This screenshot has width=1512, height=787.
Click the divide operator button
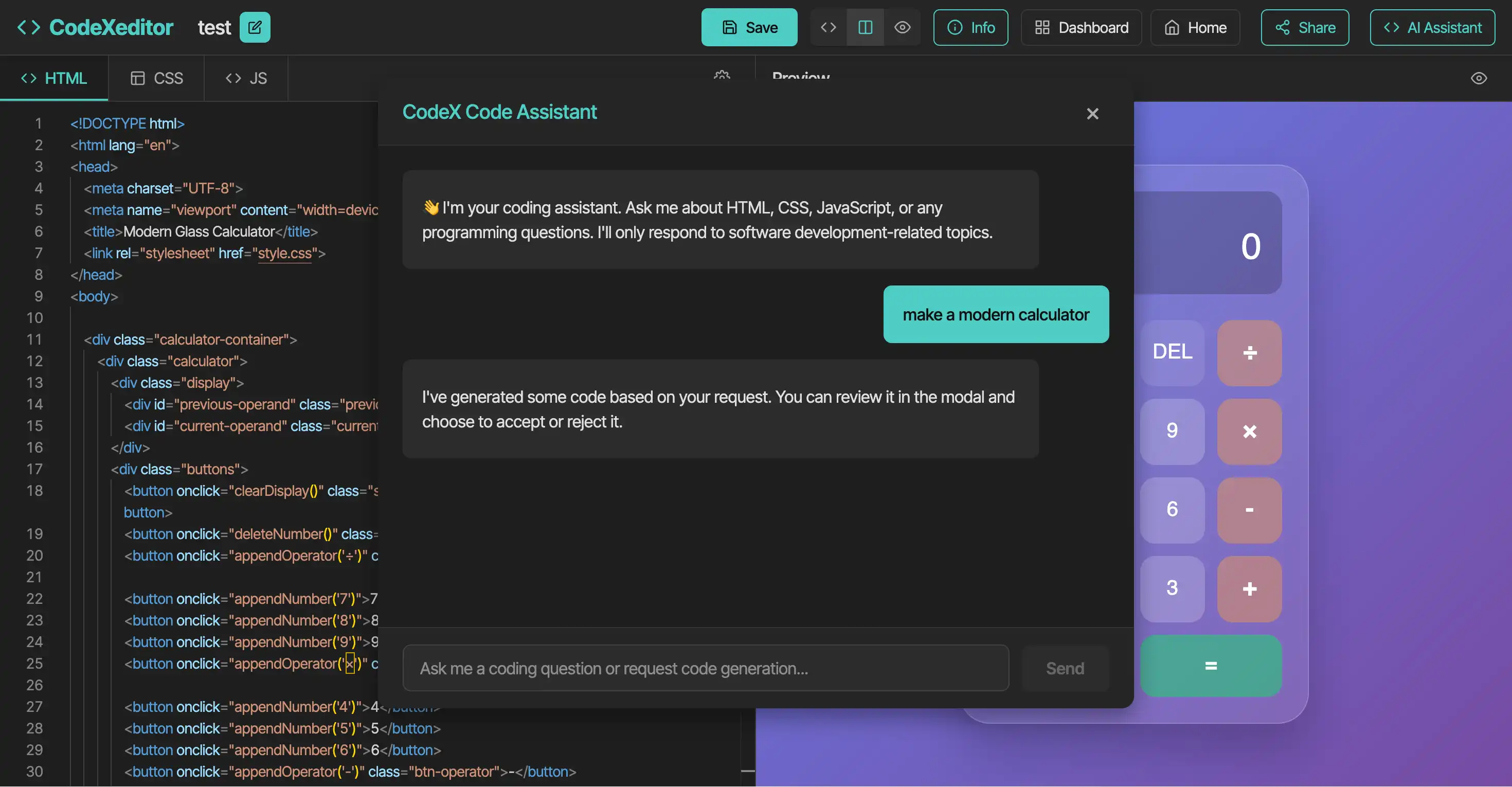click(x=1250, y=352)
